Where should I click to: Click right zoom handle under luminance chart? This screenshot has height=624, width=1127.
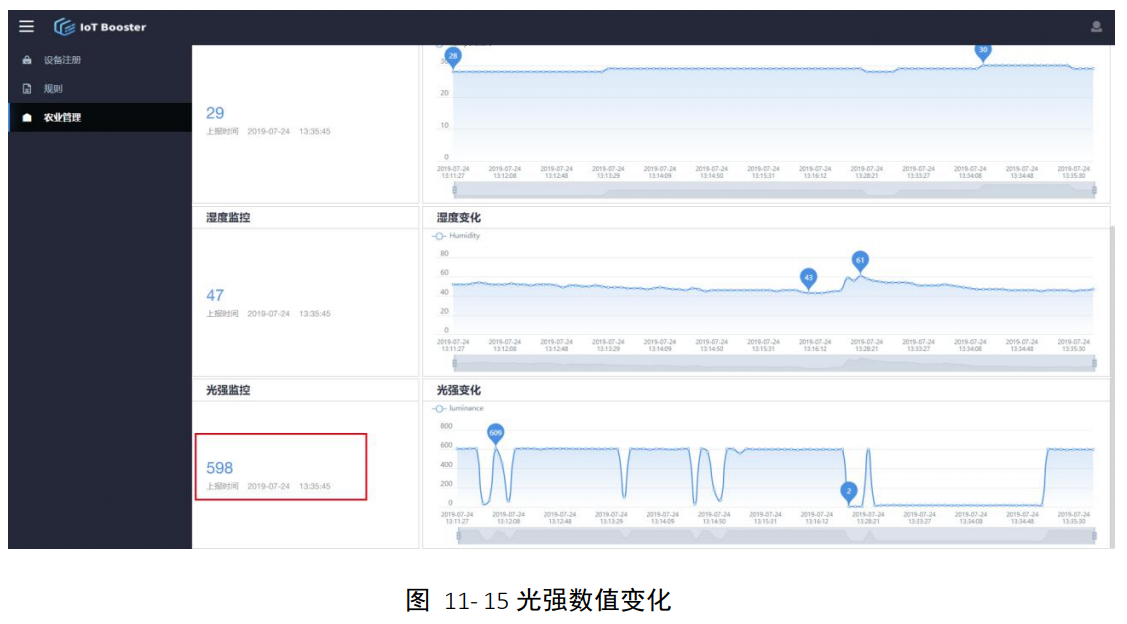[1094, 536]
